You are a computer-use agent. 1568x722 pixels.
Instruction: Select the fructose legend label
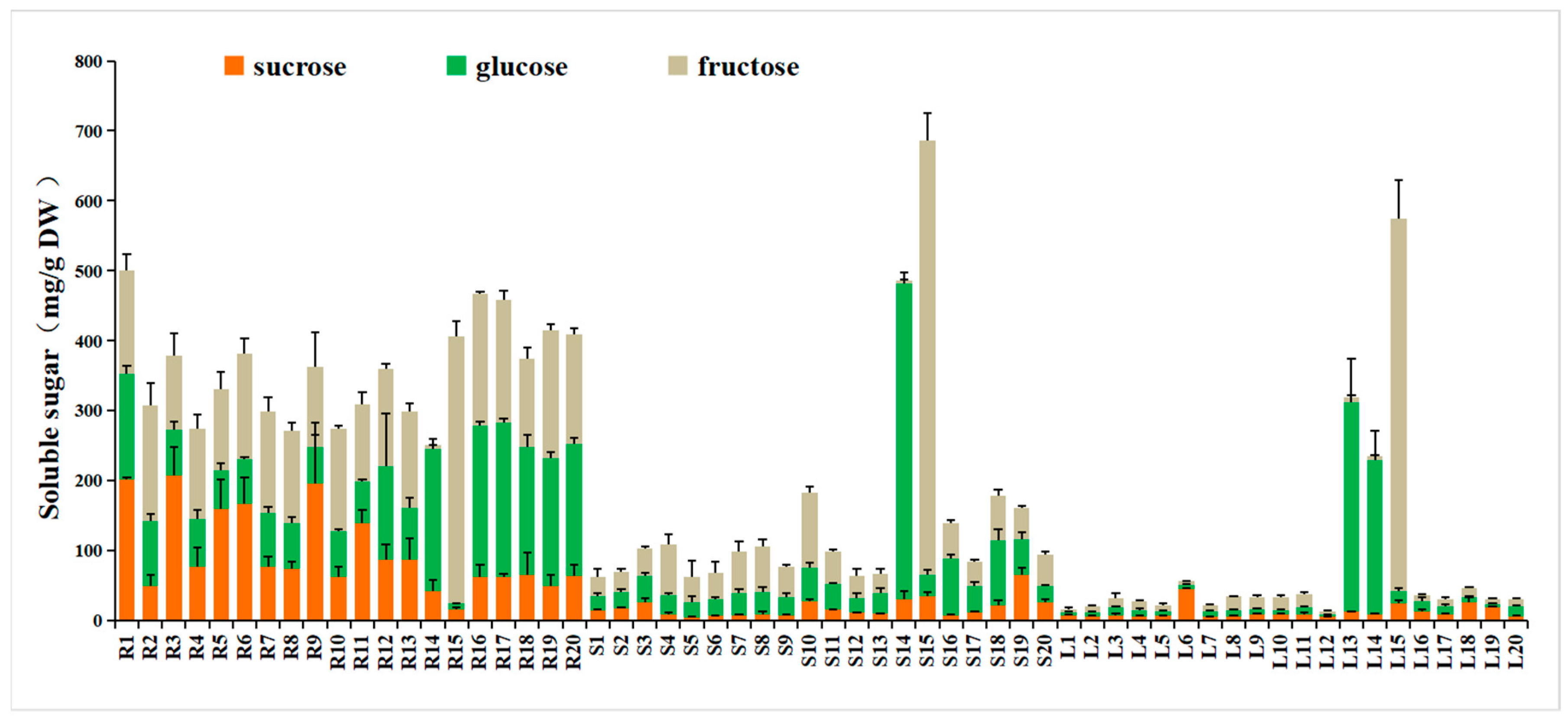pos(748,67)
